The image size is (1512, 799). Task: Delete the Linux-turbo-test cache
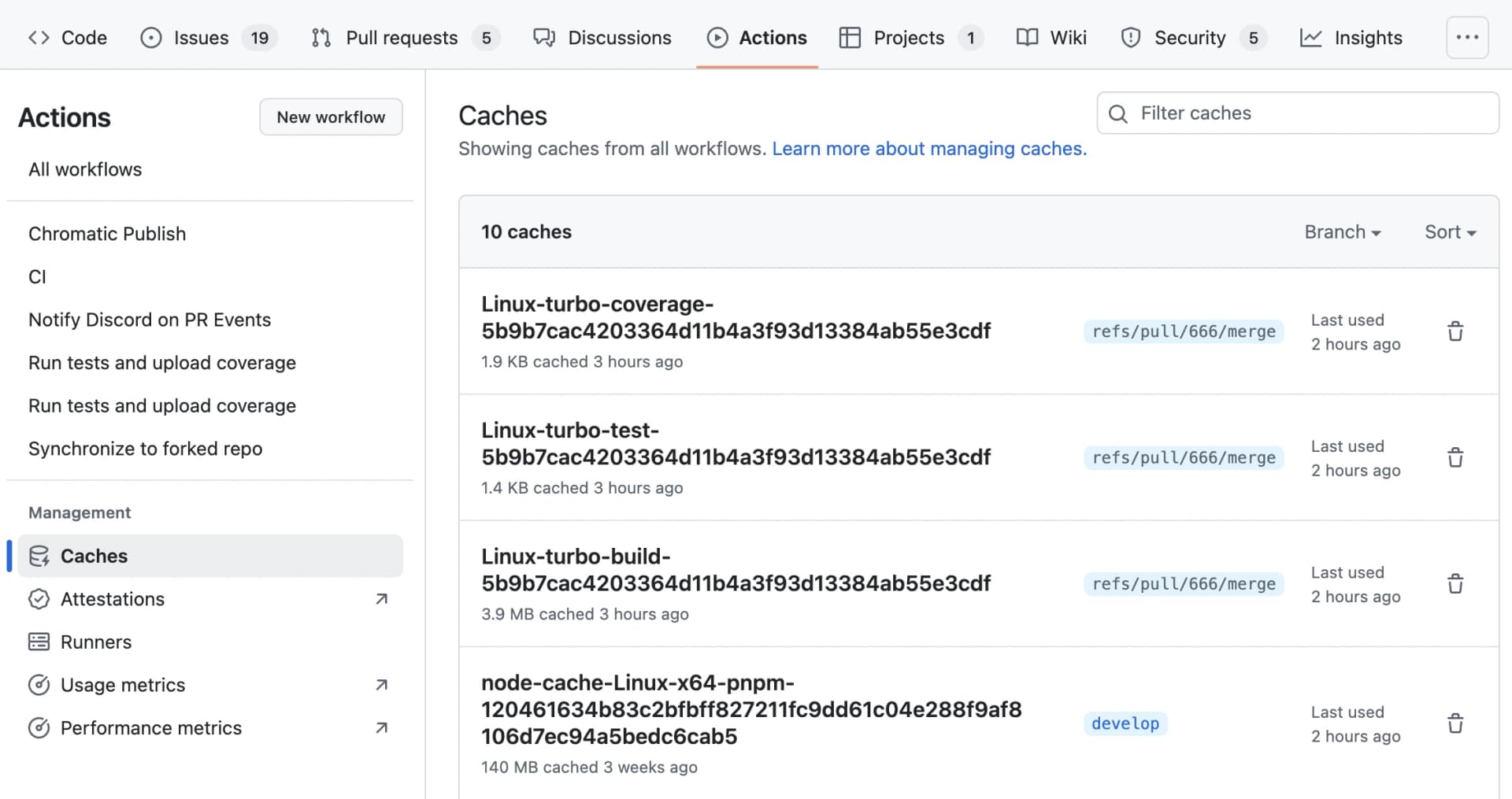point(1455,457)
